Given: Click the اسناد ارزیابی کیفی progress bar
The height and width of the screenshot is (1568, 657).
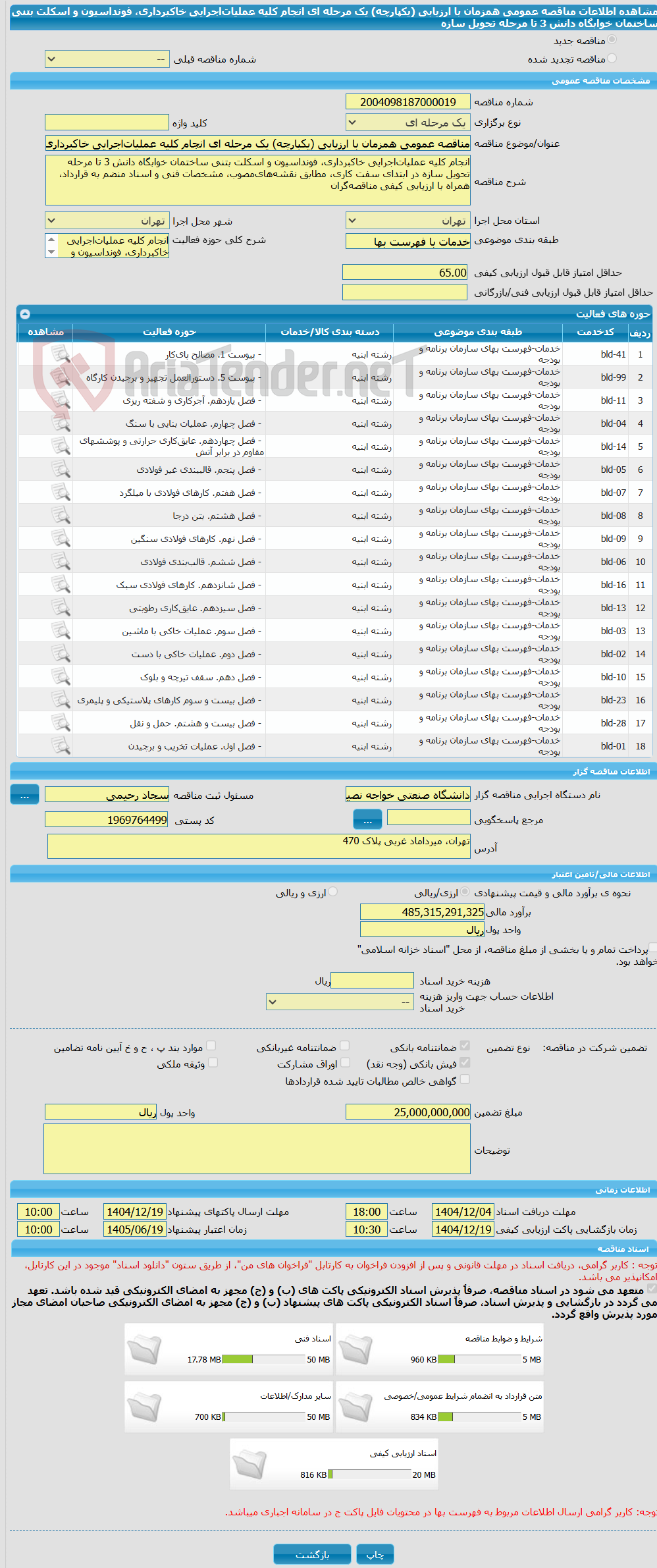Looking at the screenshot, I should click(x=370, y=1474).
